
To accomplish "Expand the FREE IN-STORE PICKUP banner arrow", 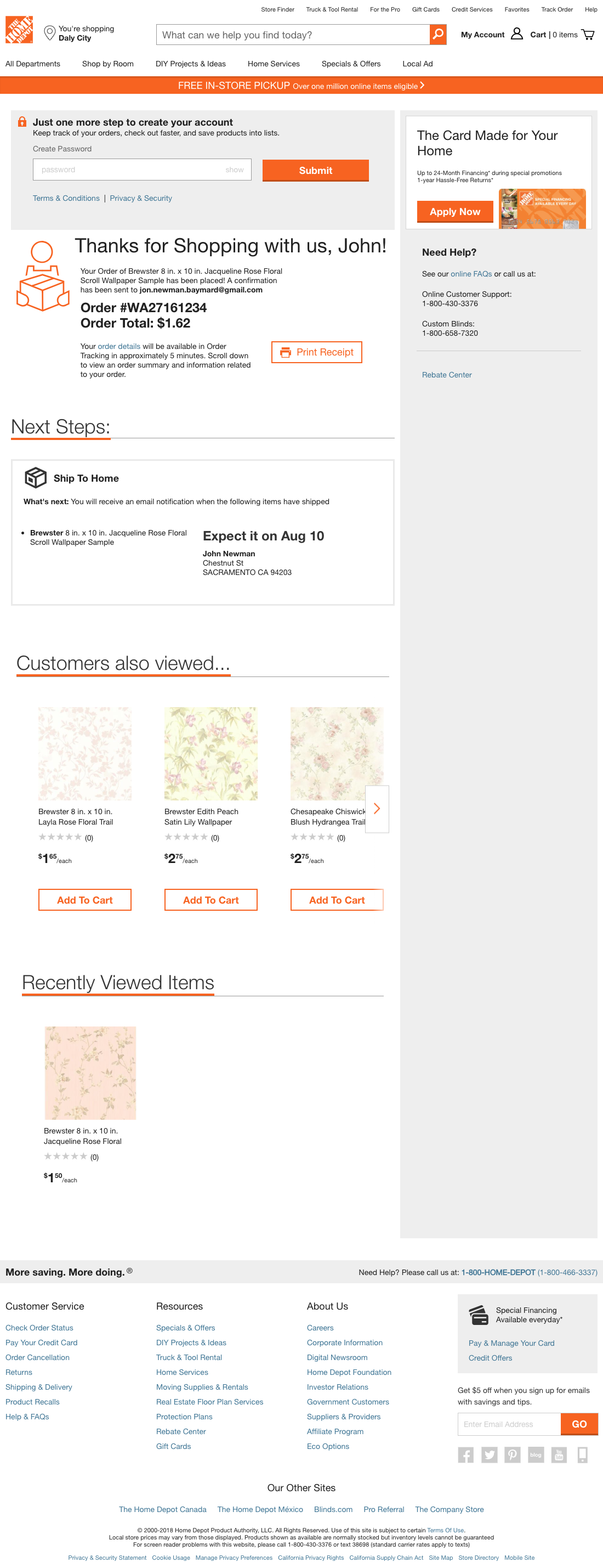I will click(x=420, y=86).
